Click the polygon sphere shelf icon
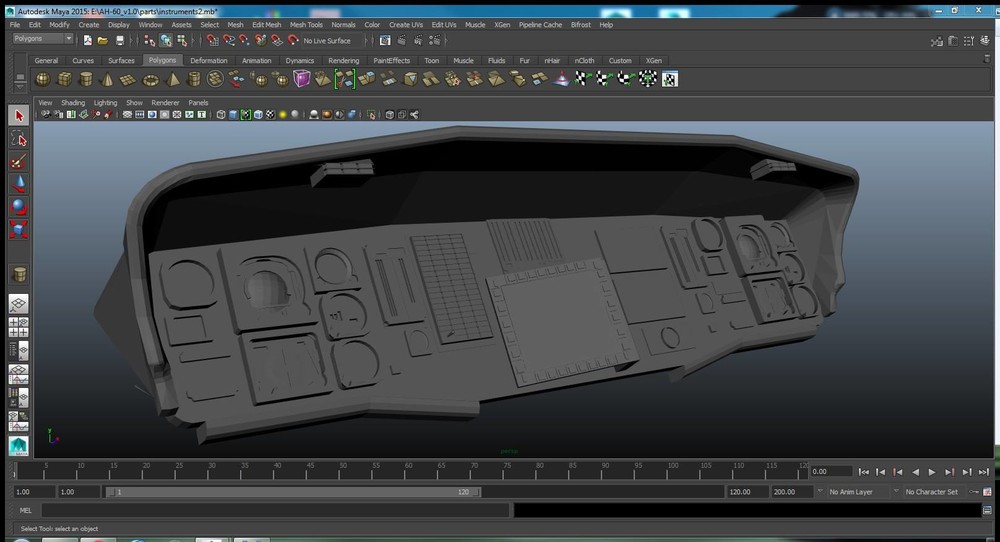Viewport: 1000px width, 542px height. click(x=43, y=79)
